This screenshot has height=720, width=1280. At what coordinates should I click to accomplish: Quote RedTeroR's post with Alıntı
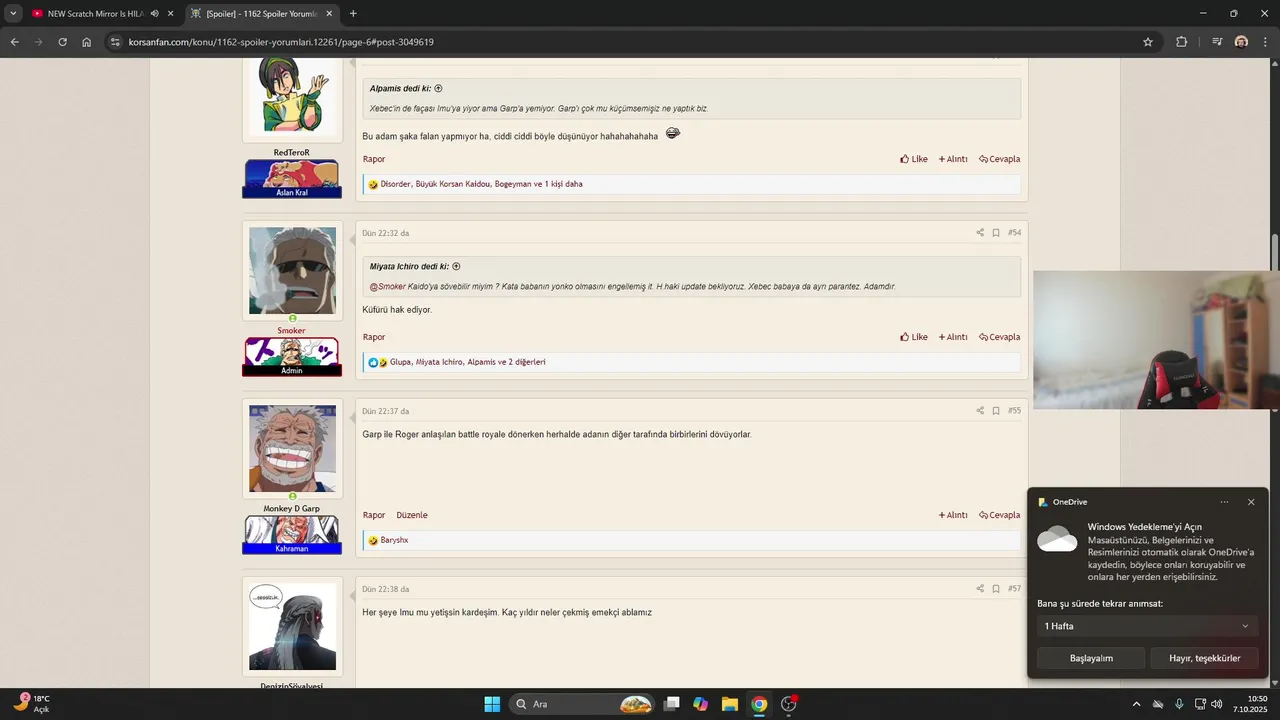tap(953, 159)
